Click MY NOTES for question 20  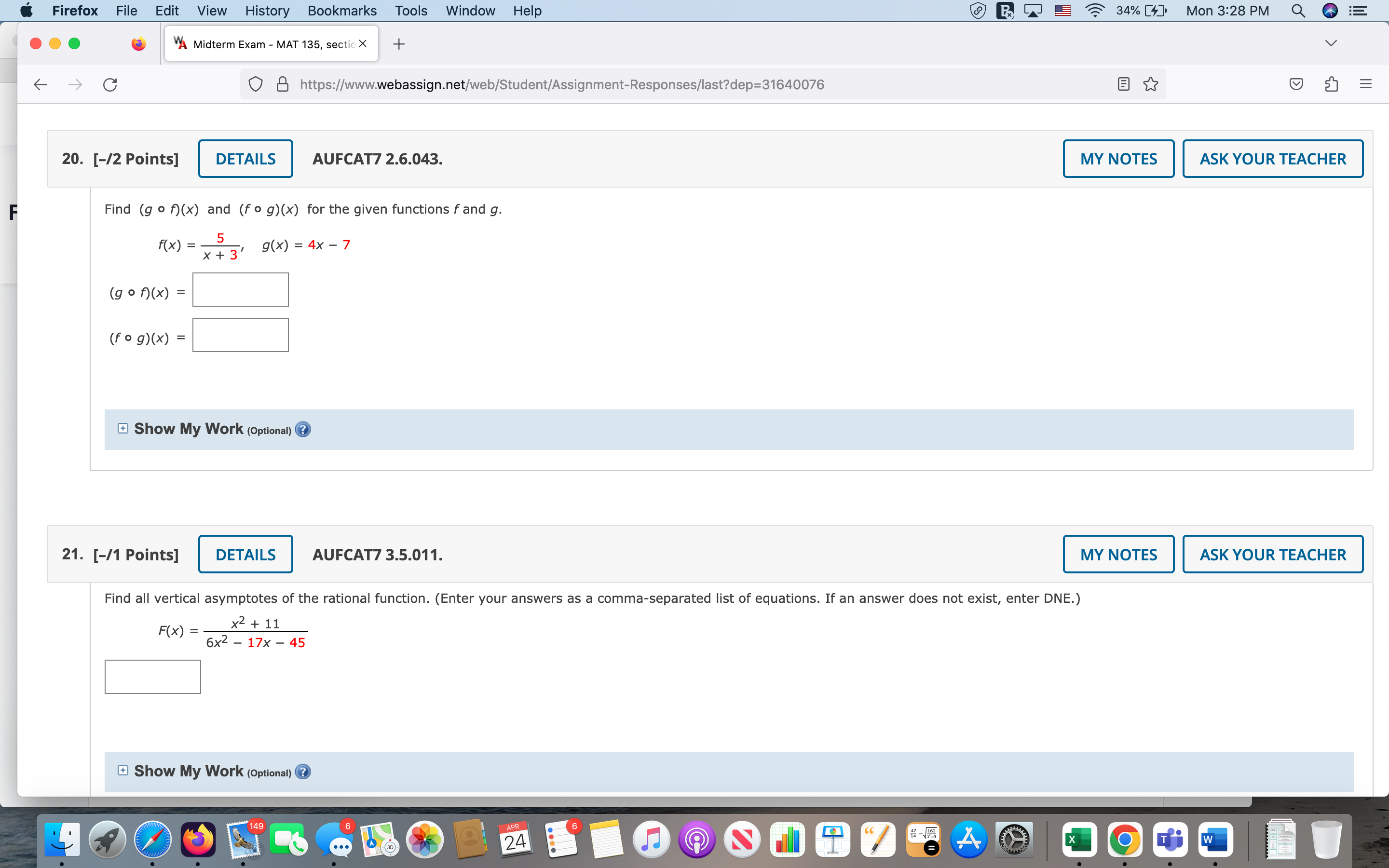(1118, 159)
